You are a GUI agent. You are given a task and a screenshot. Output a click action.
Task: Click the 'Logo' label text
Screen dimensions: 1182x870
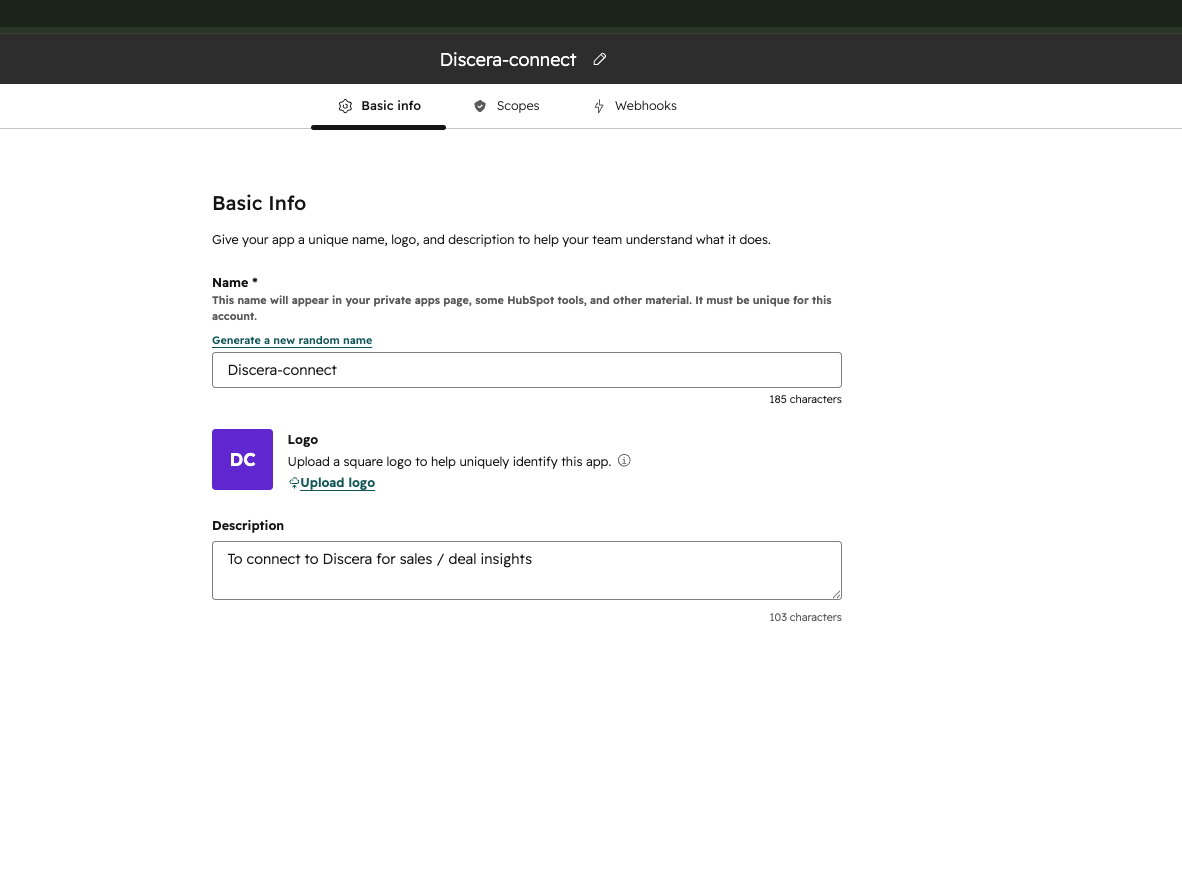pos(303,440)
